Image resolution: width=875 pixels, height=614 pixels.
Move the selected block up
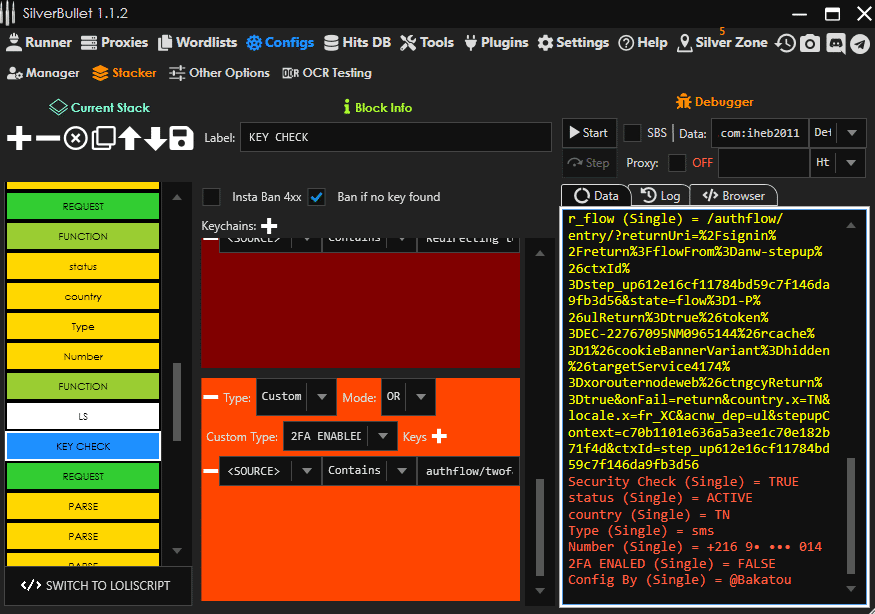131,138
